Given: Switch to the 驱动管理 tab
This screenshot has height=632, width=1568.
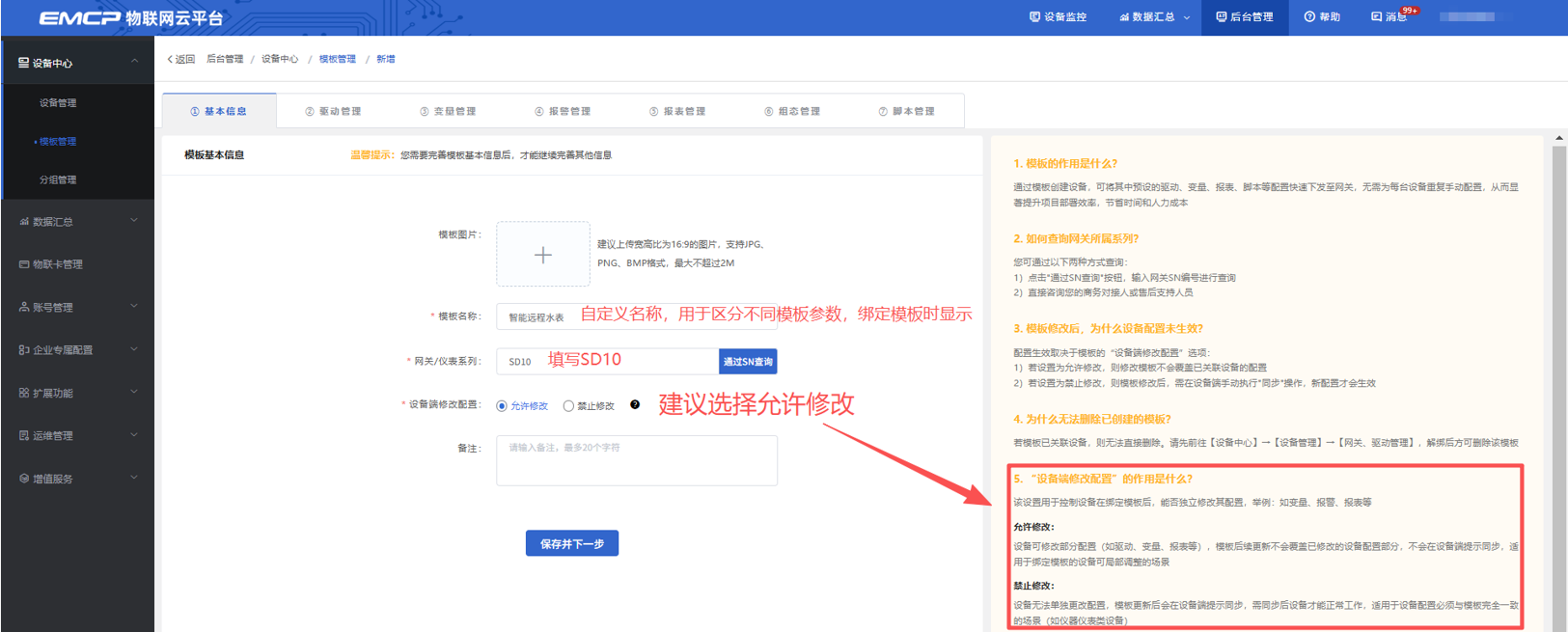Looking at the screenshot, I should tap(333, 111).
